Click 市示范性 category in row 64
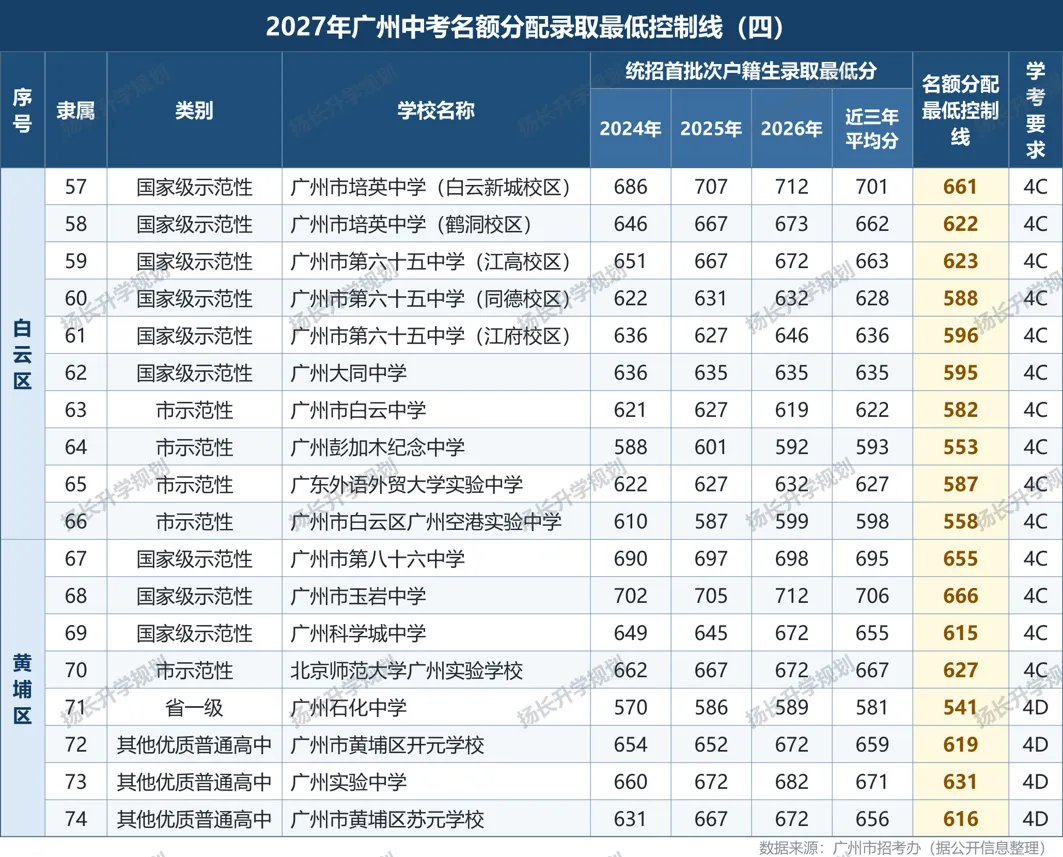 tap(194, 447)
